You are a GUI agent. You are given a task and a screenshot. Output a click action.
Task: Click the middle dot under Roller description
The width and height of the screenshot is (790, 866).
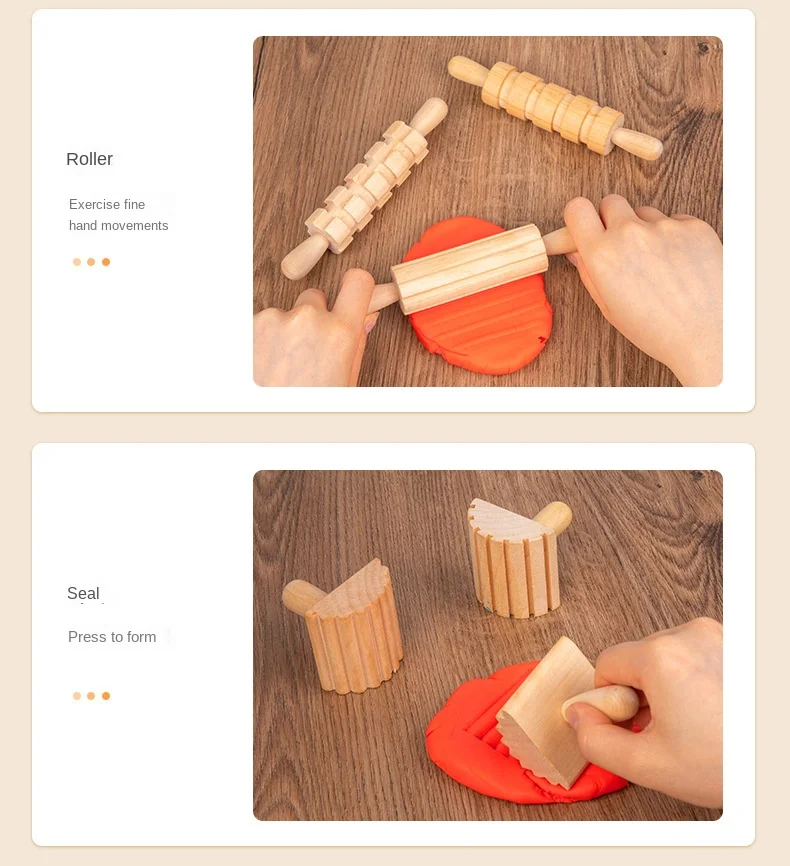point(91,262)
